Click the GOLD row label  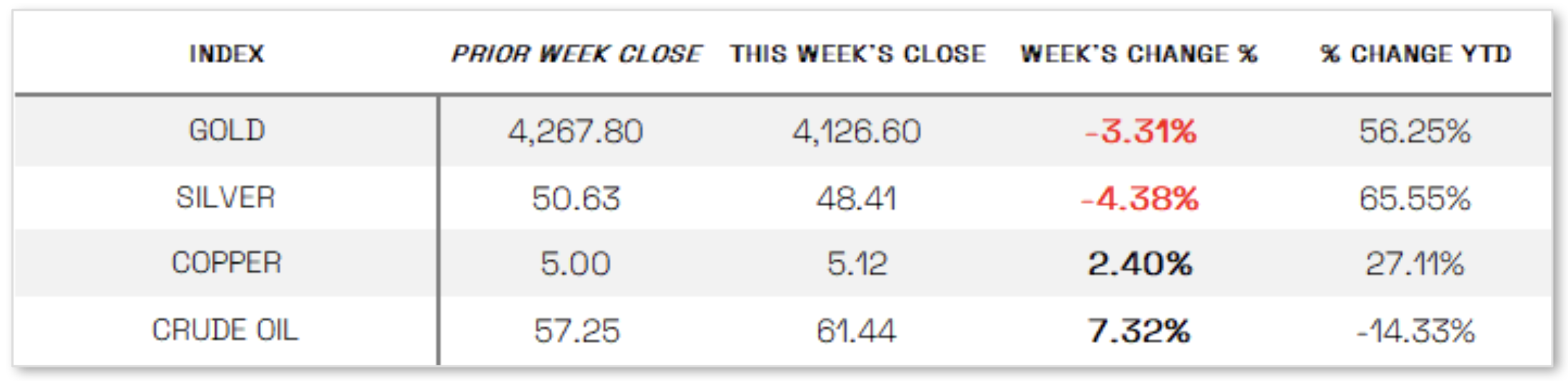pyautogui.click(x=226, y=131)
